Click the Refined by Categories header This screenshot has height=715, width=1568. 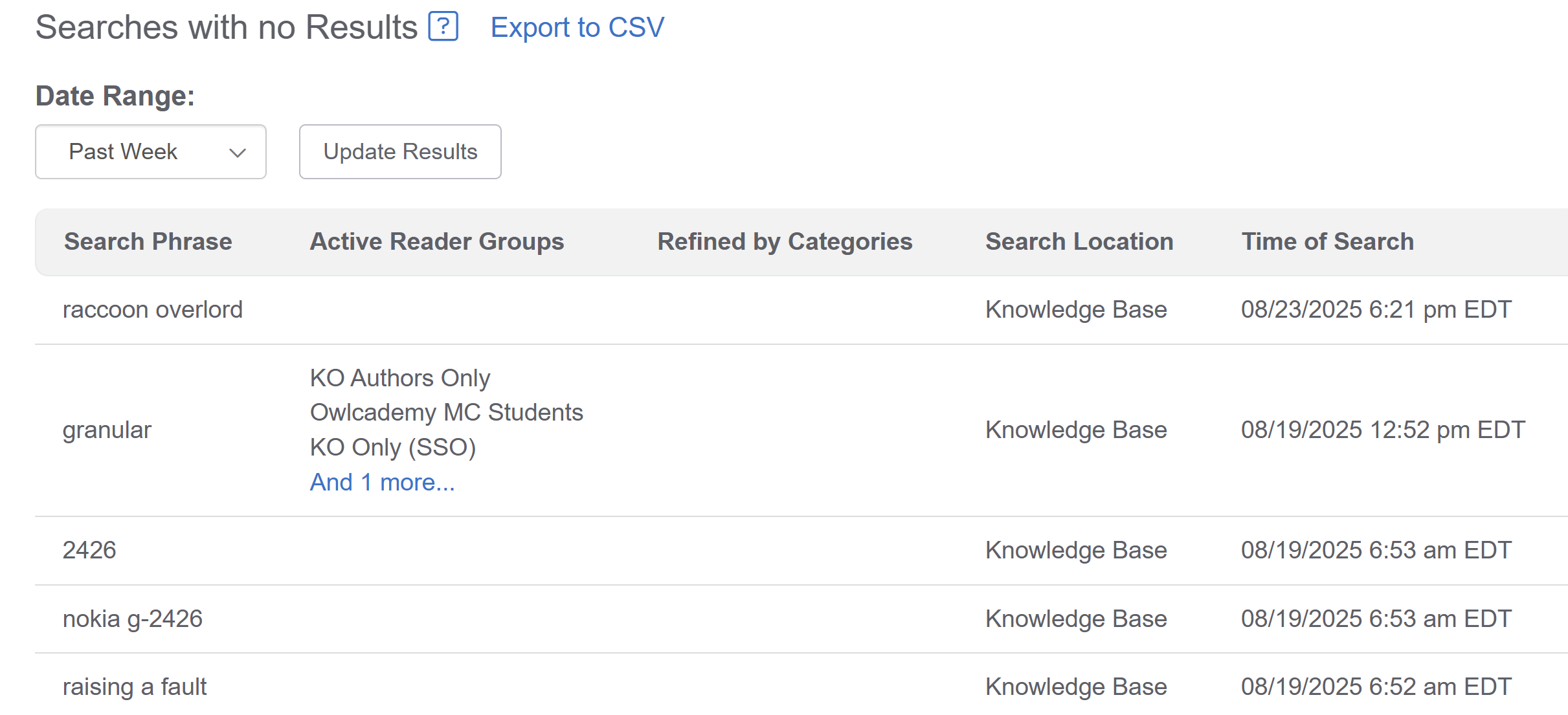[785, 241]
